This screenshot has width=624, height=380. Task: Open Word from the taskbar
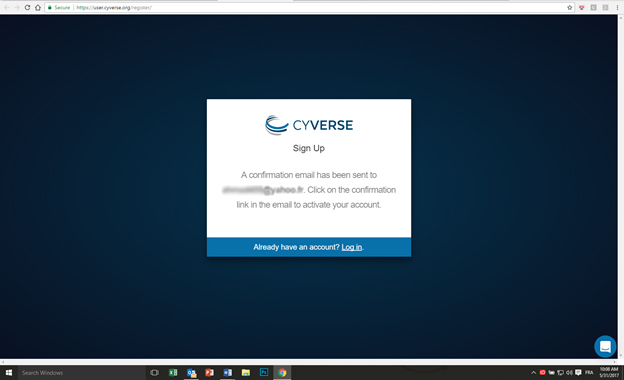tap(228, 373)
